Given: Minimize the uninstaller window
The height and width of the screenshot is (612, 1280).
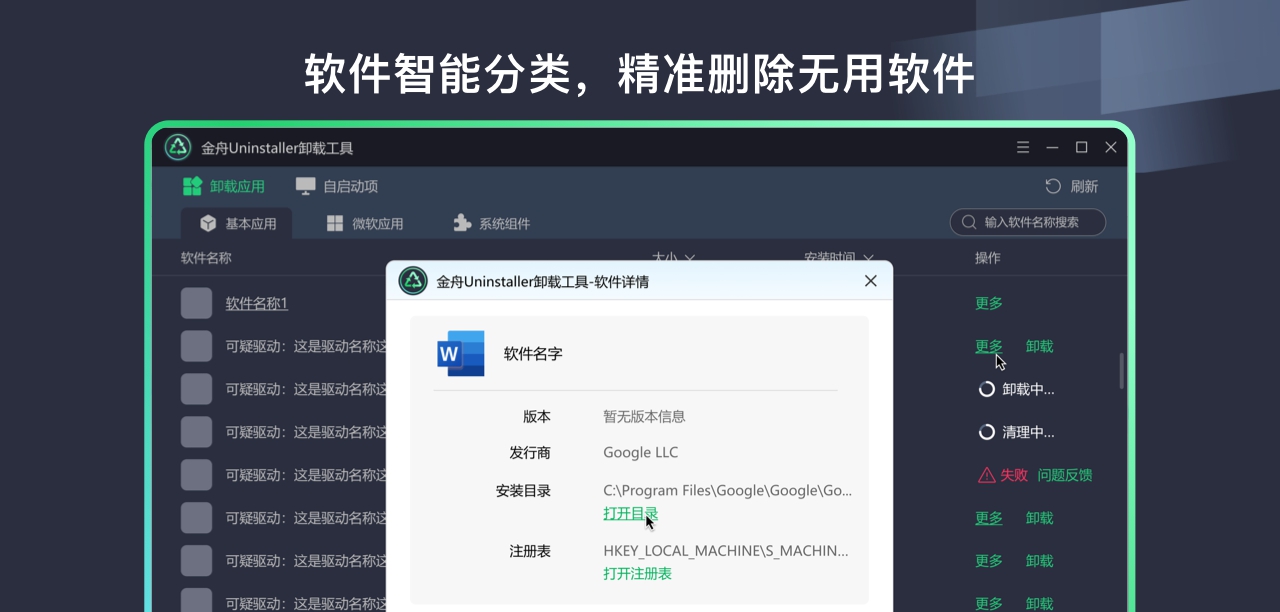Looking at the screenshot, I should point(1052,147).
